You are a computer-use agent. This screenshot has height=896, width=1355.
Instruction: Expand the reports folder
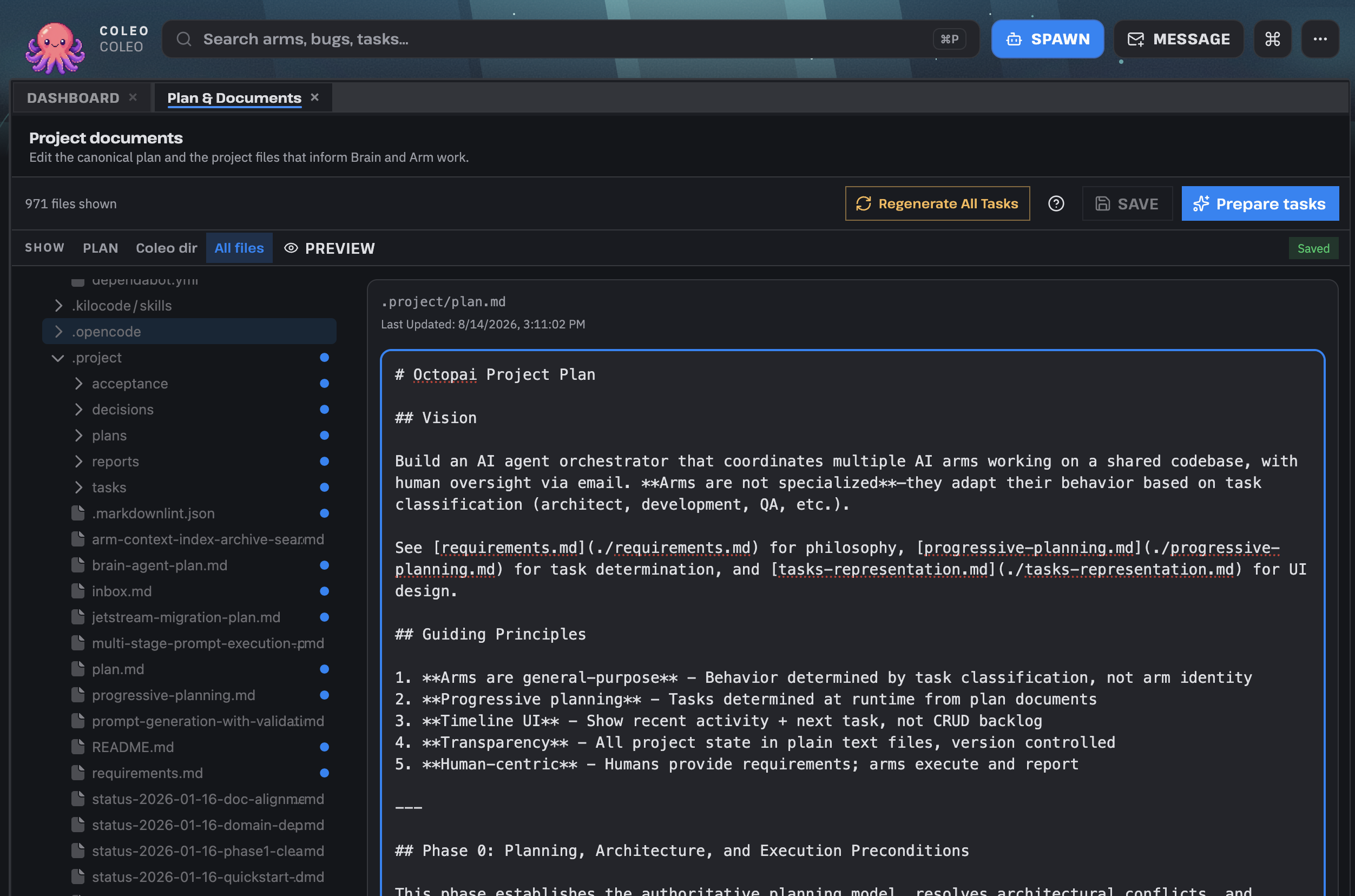(79, 461)
